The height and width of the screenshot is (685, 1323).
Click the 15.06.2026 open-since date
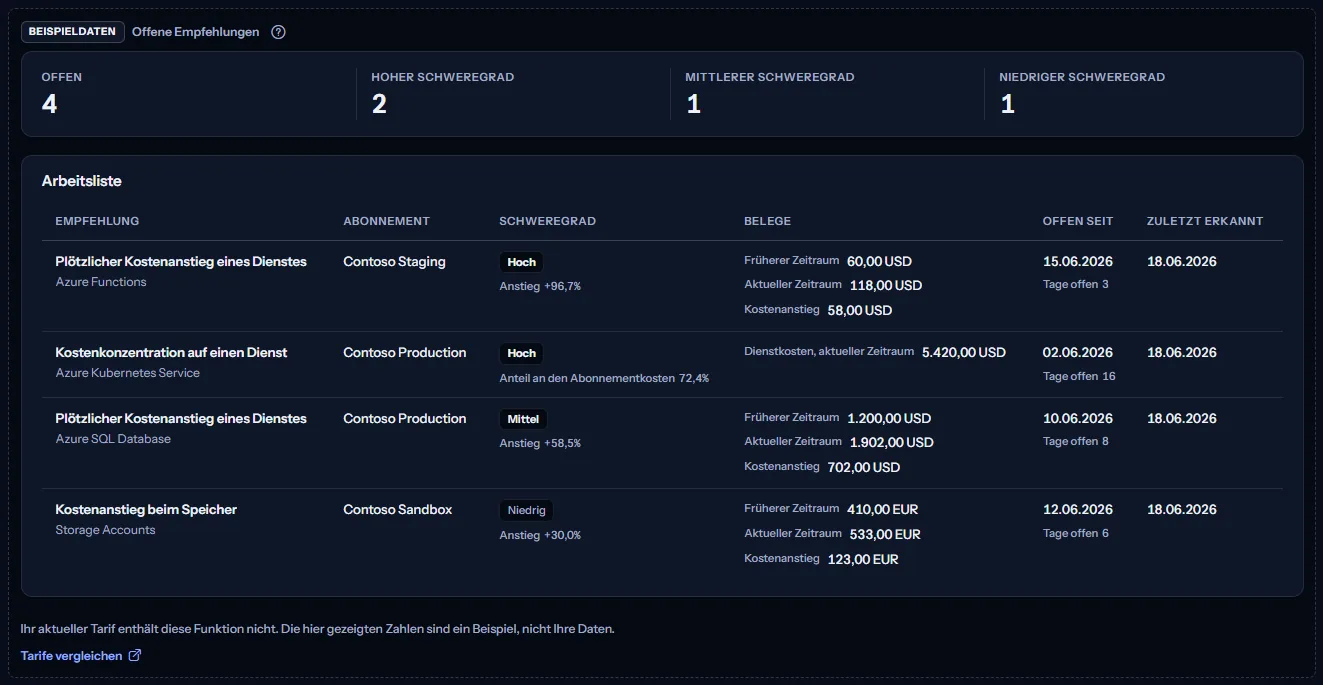pos(1078,261)
